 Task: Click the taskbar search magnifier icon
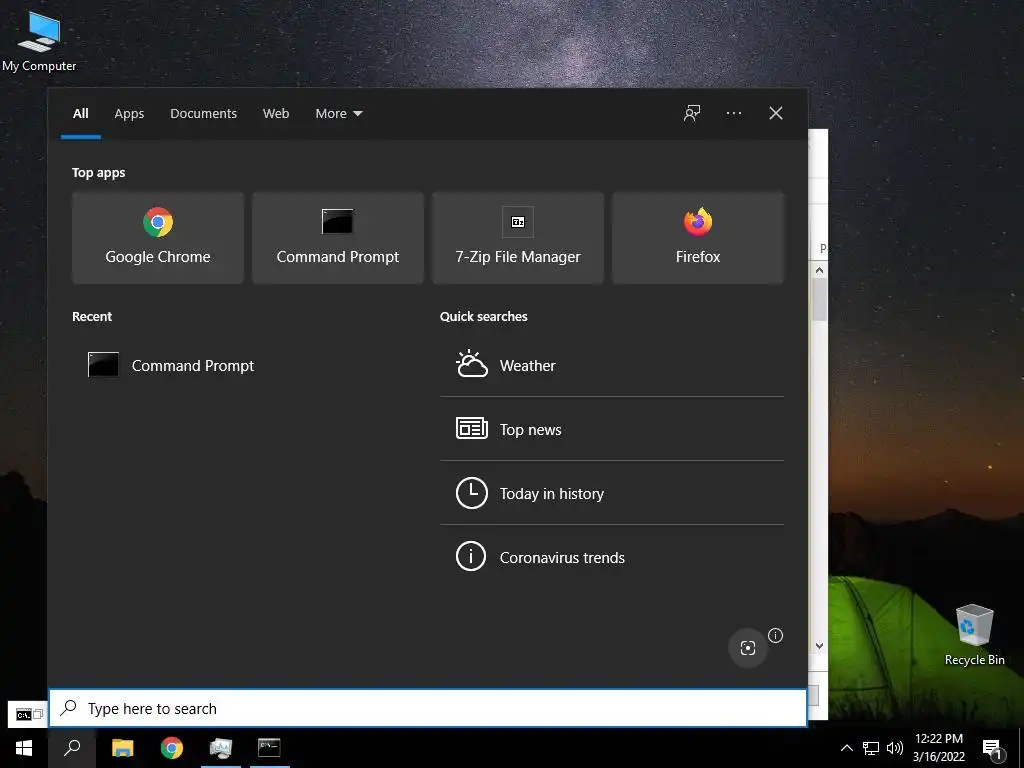(72, 748)
